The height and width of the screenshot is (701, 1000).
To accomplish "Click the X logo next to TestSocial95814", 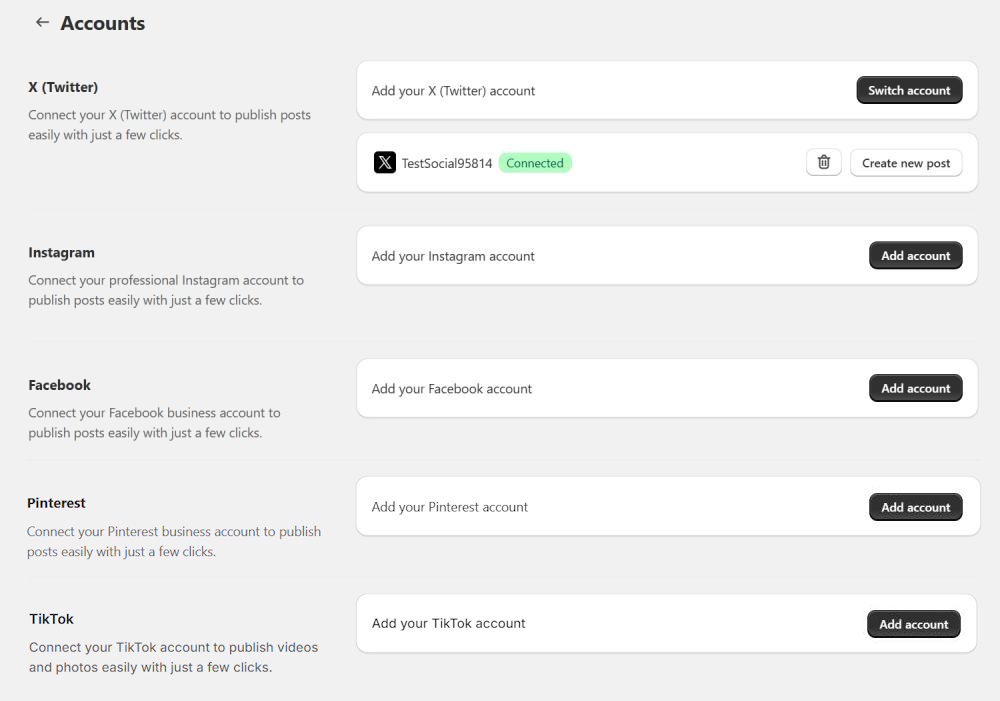I will 385,163.
